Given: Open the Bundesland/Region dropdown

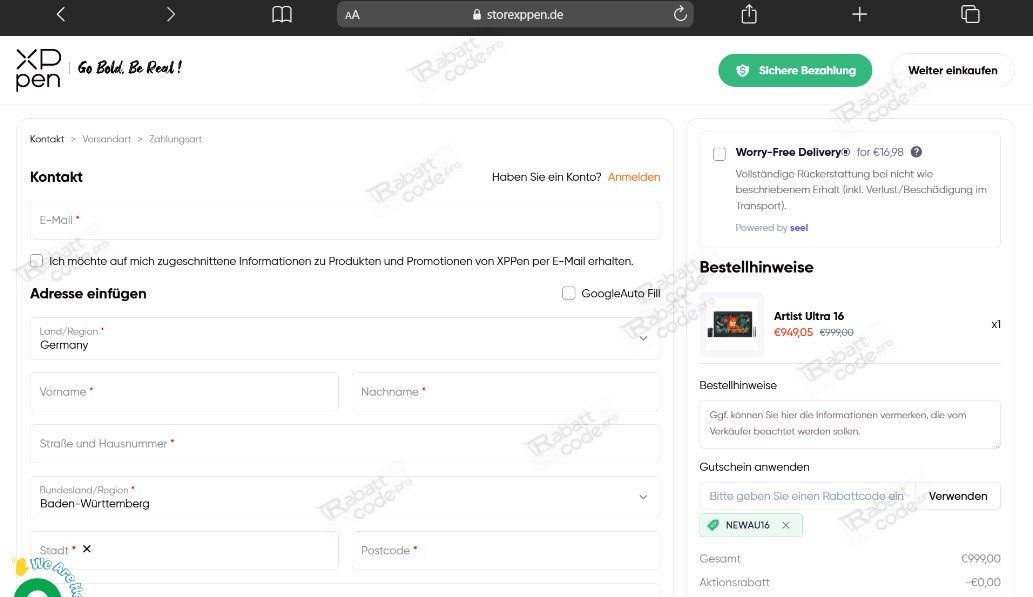Looking at the screenshot, I should [345, 497].
